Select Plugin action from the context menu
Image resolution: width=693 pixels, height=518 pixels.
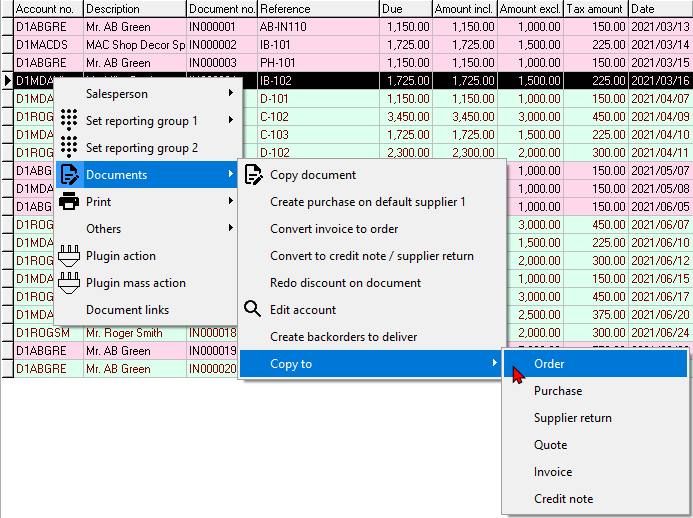(x=147, y=255)
